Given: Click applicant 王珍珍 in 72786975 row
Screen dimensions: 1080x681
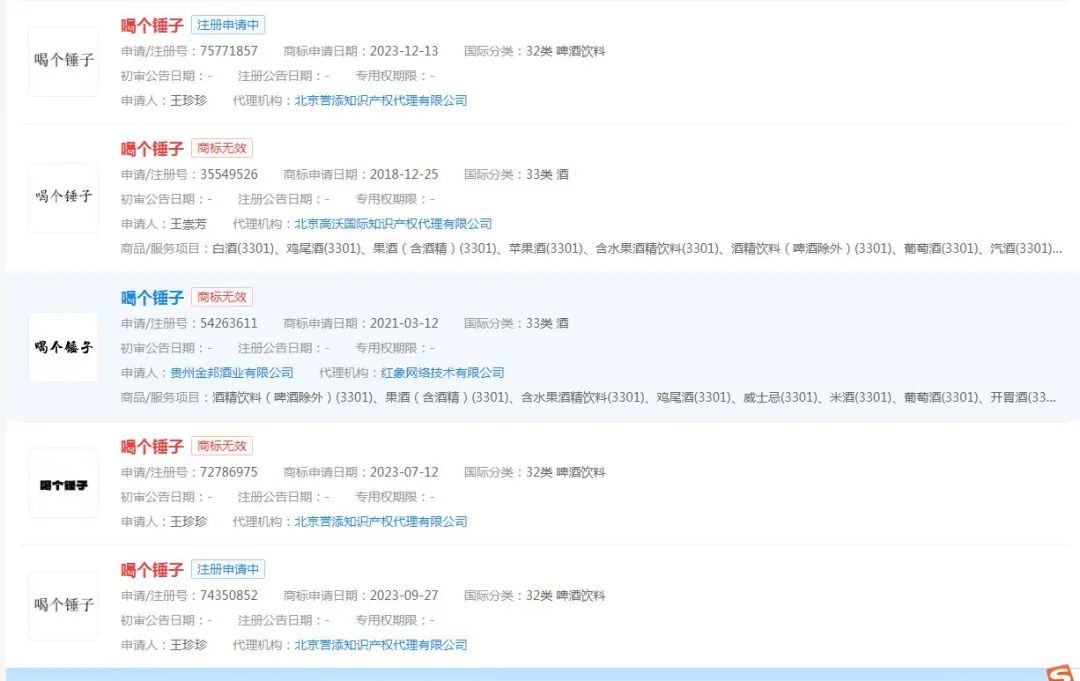Looking at the screenshot, I should (x=188, y=521).
